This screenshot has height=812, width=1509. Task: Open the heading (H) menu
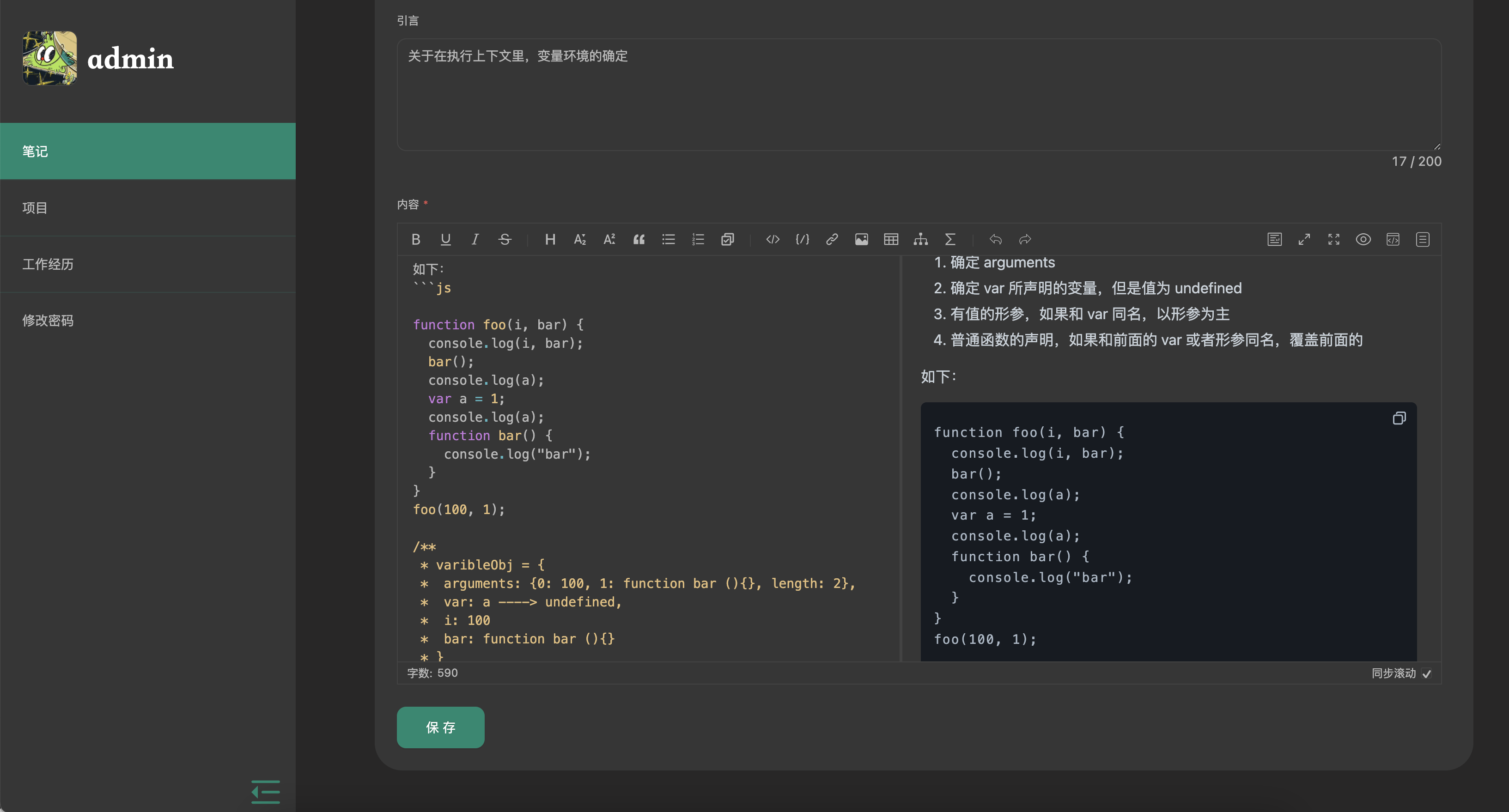pyautogui.click(x=550, y=239)
